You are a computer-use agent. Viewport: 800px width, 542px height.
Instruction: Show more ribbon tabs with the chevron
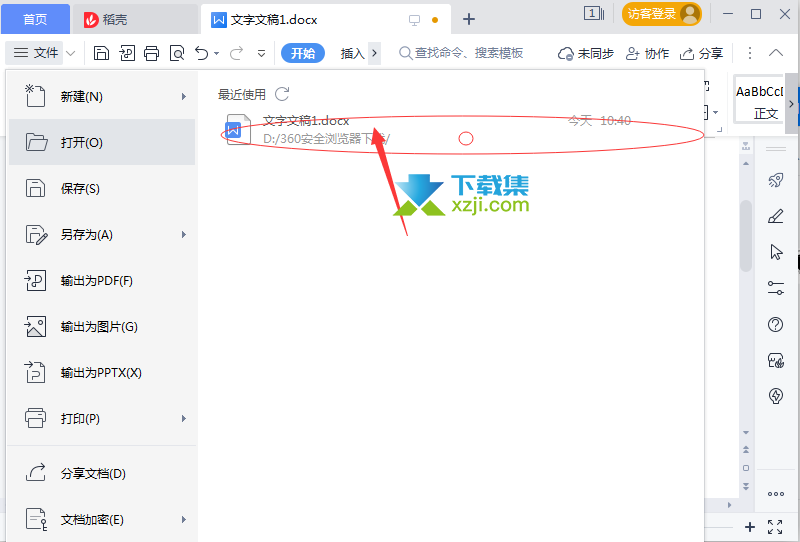tap(374, 53)
